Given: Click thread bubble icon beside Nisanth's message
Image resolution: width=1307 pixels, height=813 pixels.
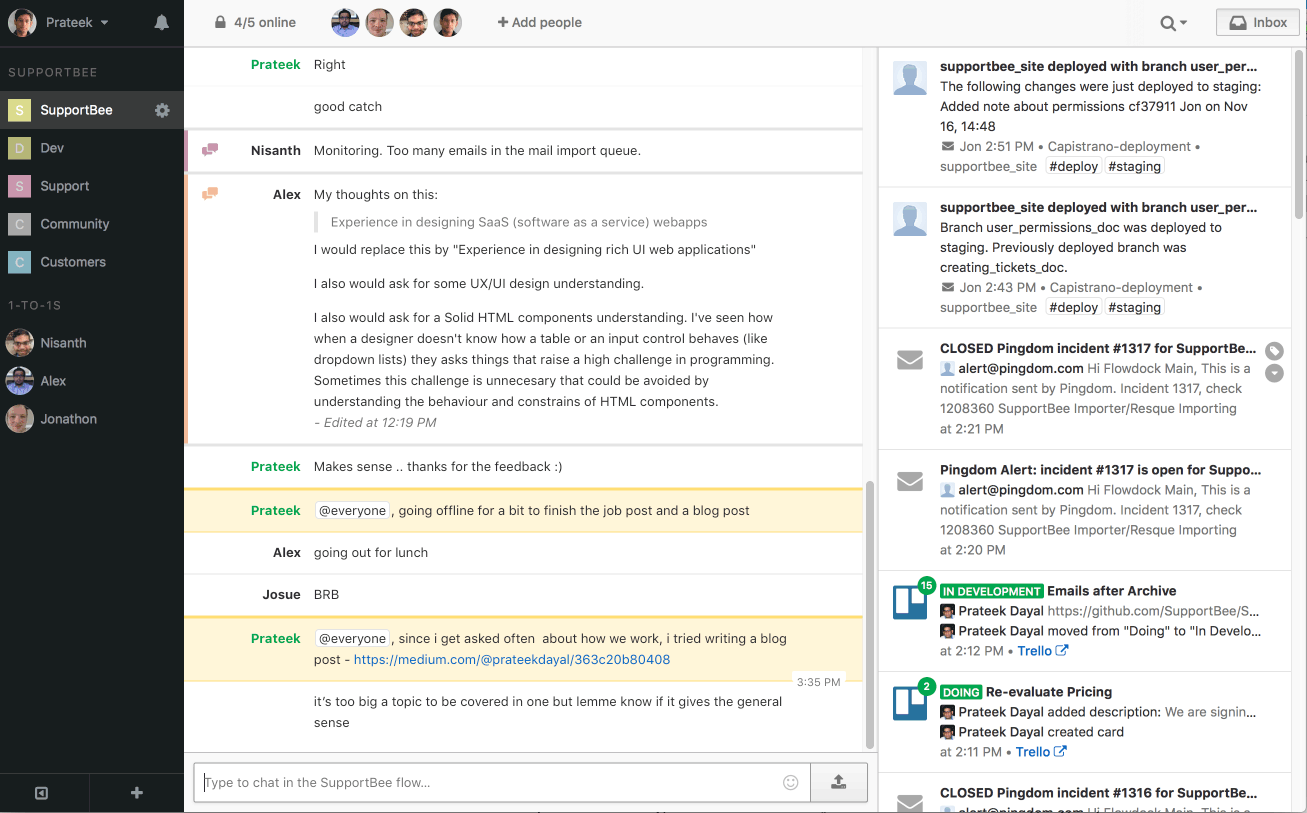Looking at the screenshot, I should click(x=210, y=150).
